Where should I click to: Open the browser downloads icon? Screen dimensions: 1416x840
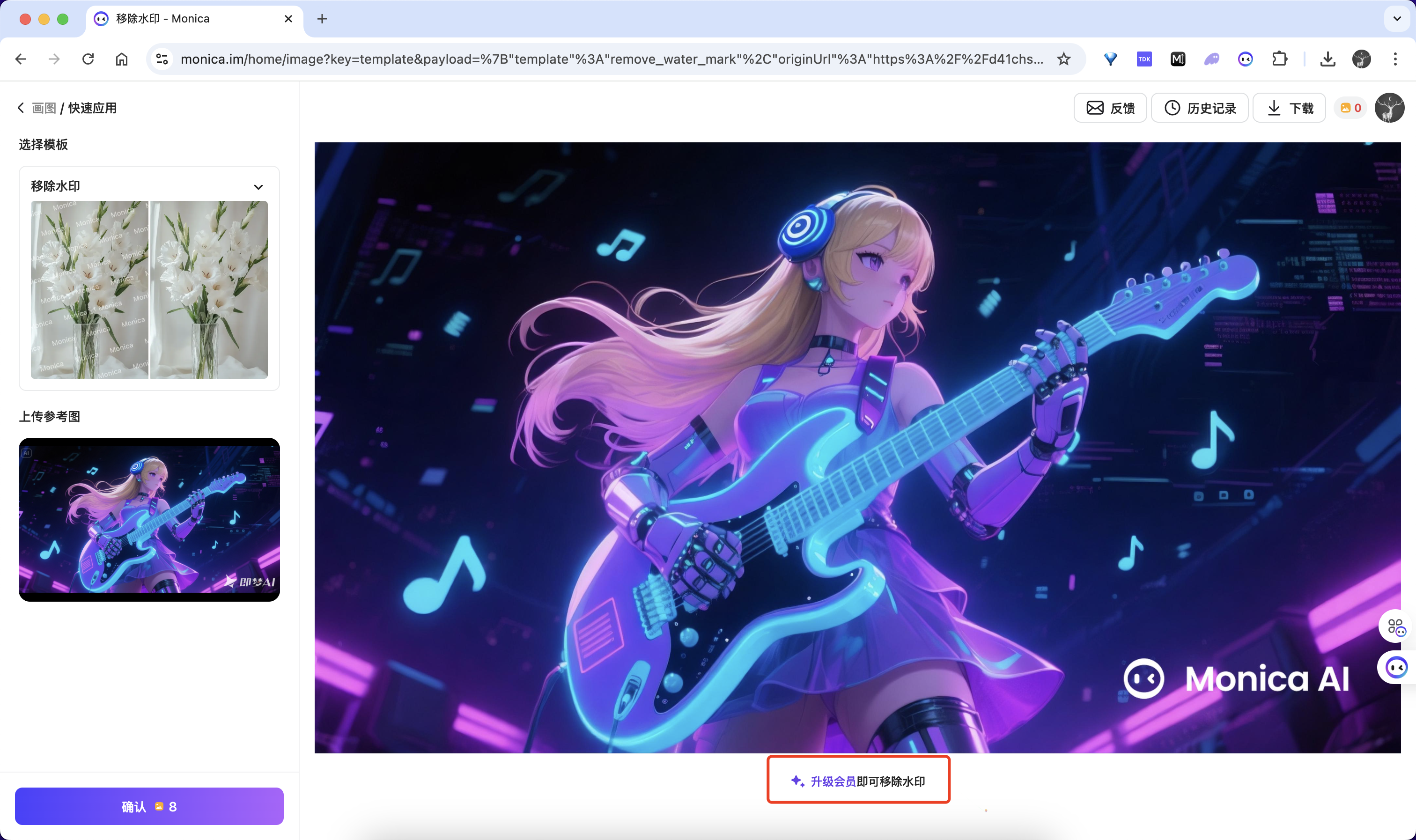(x=1327, y=59)
